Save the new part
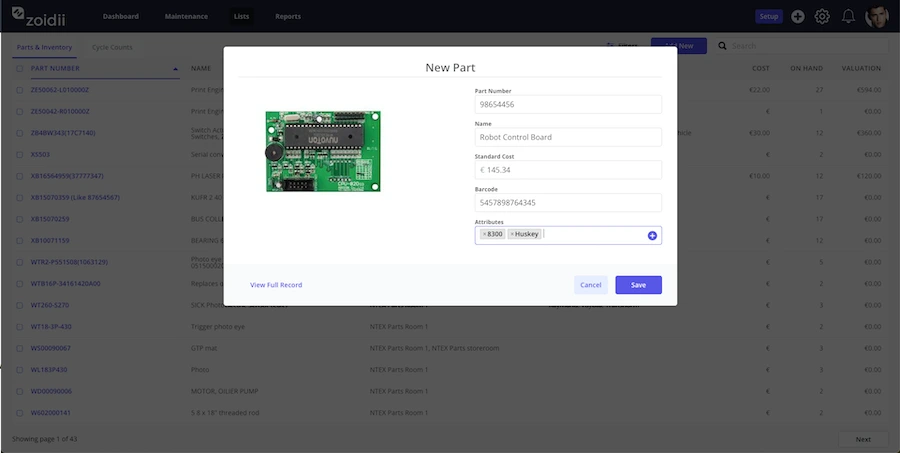The image size is (900, 453). (638, 285)
